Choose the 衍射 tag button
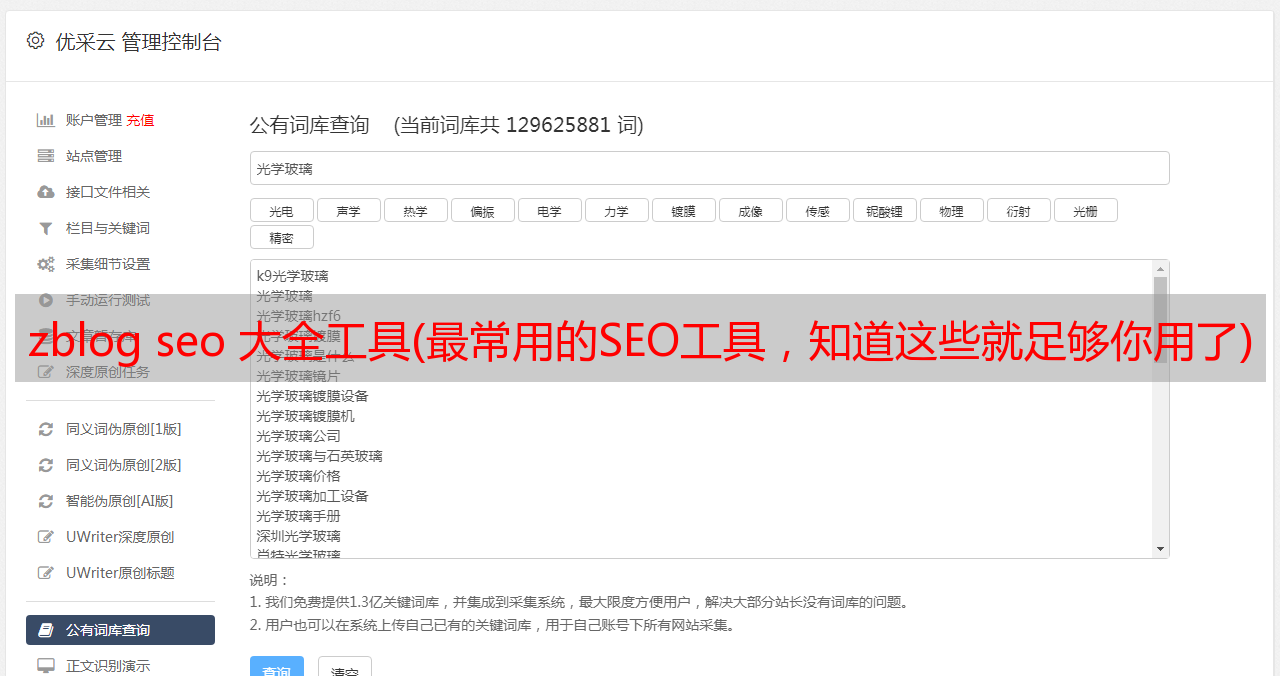1280x676 pixels. [1019, 210]
